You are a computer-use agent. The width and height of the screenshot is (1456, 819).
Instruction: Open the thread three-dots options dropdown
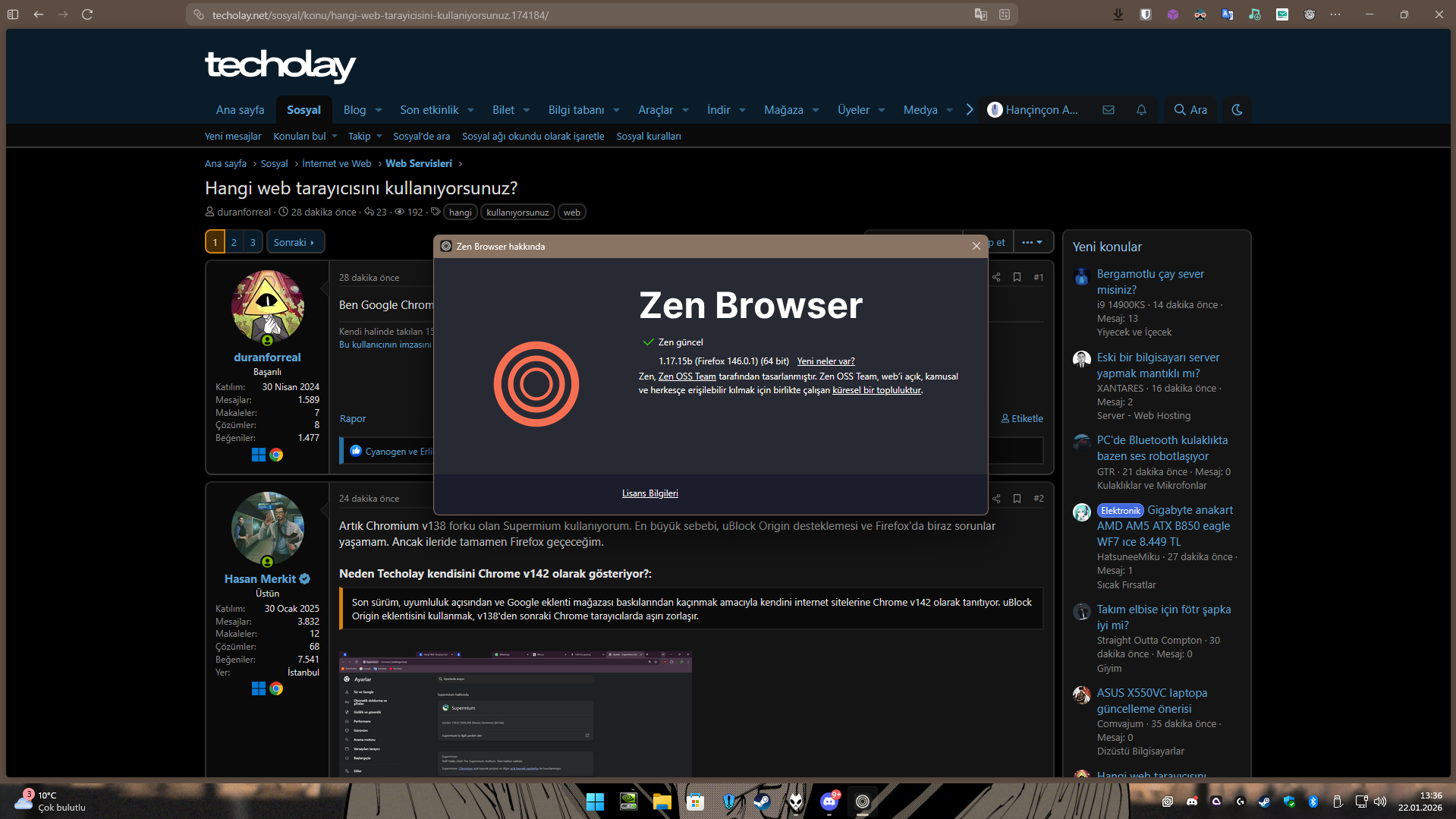1033,242
